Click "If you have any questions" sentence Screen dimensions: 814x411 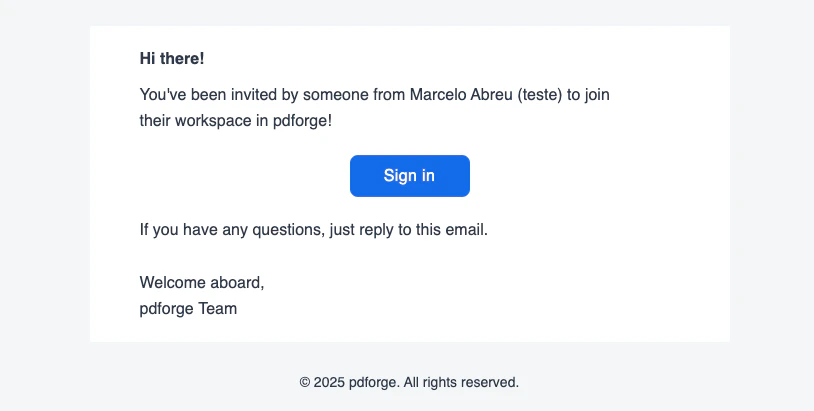coord(233,229)
